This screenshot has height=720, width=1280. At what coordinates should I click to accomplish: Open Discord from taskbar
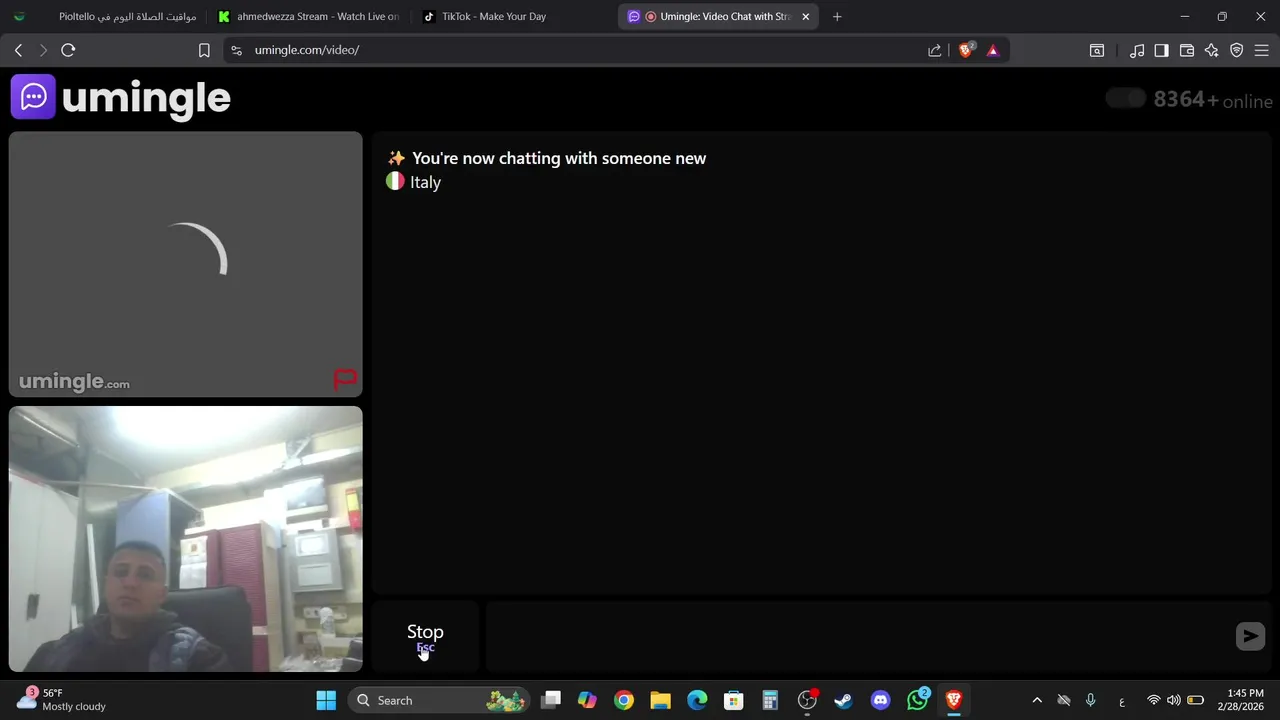(x=880, y=700)
